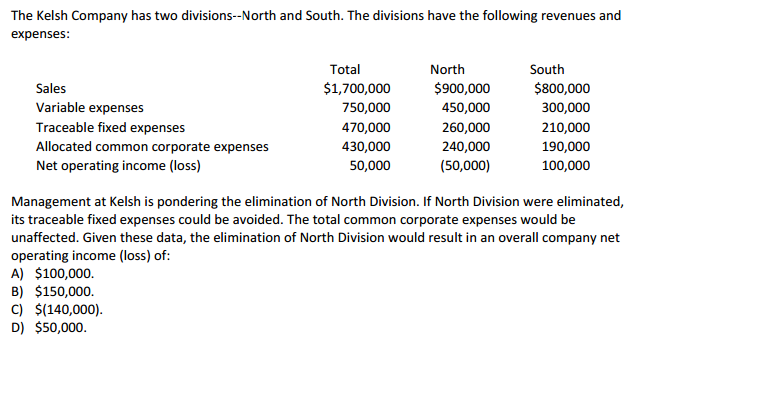Click total traceable fixed expenses 470,000
Screen dimensions: 772x405
pos(366,127)
